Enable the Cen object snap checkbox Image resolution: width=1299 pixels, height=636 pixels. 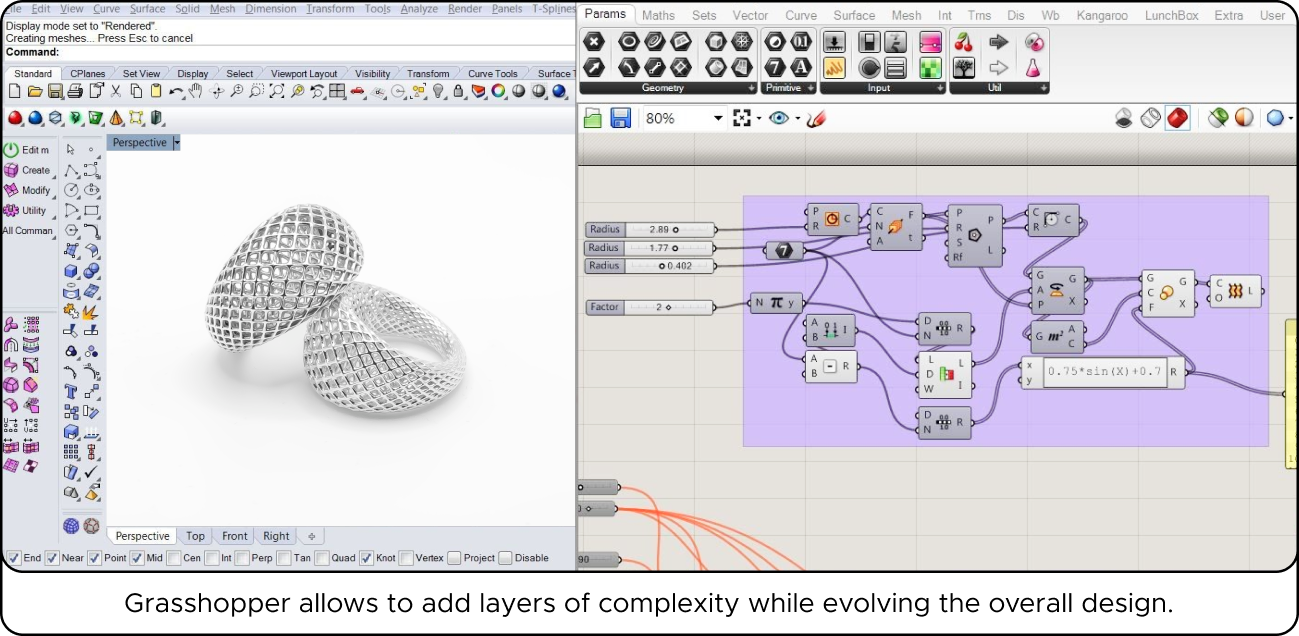(174, 558)
